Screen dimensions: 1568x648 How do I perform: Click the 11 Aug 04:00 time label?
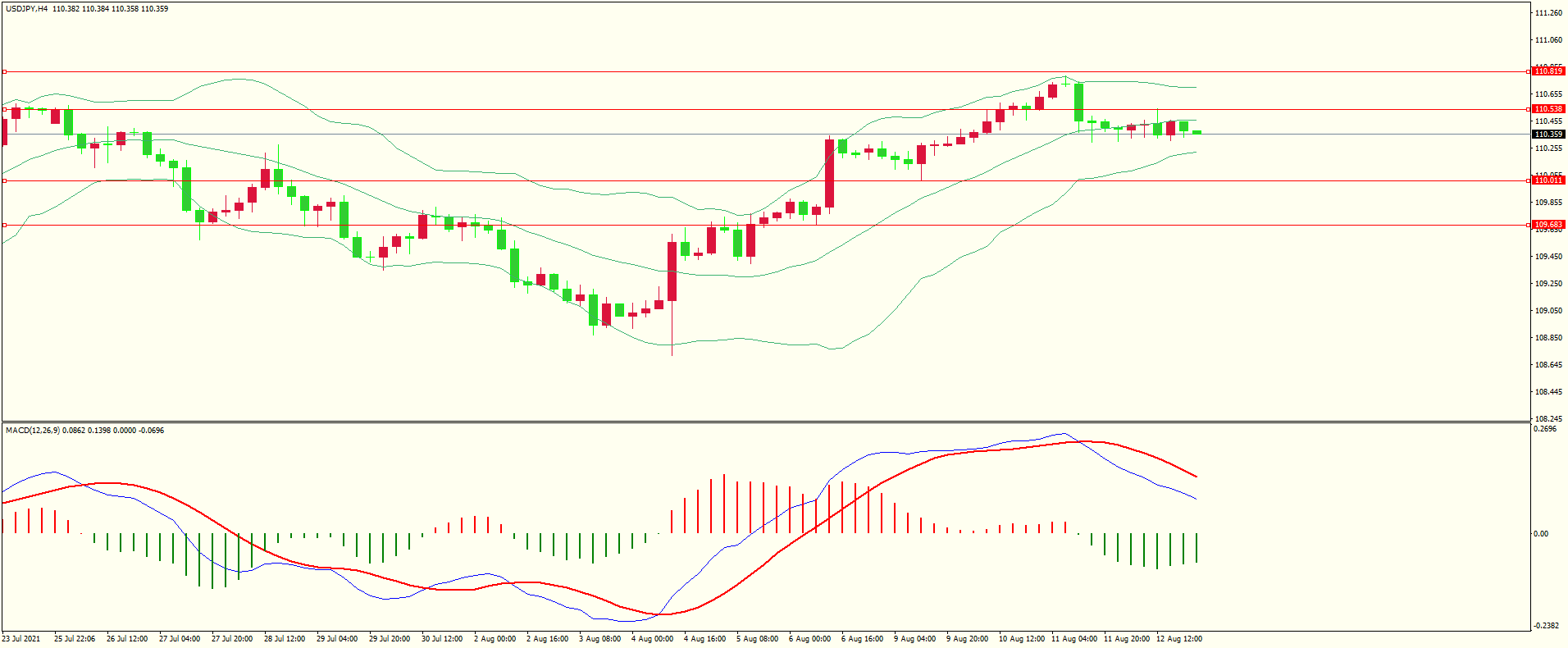(x=1074, y=639)
